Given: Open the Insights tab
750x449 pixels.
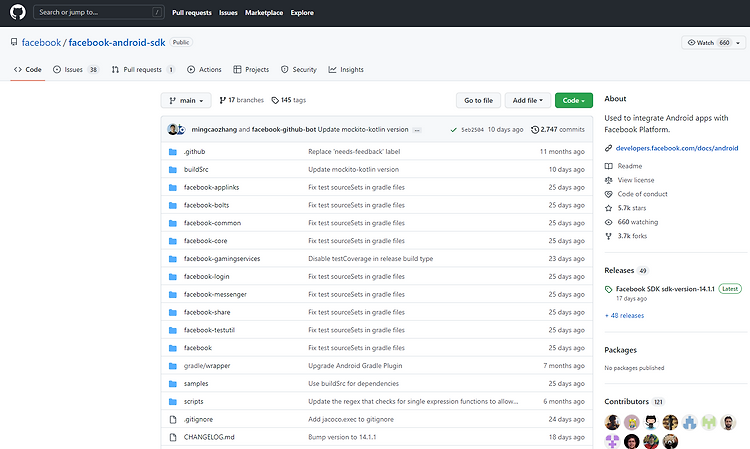Looking at the screenshot, I should [x=346, y=70].
